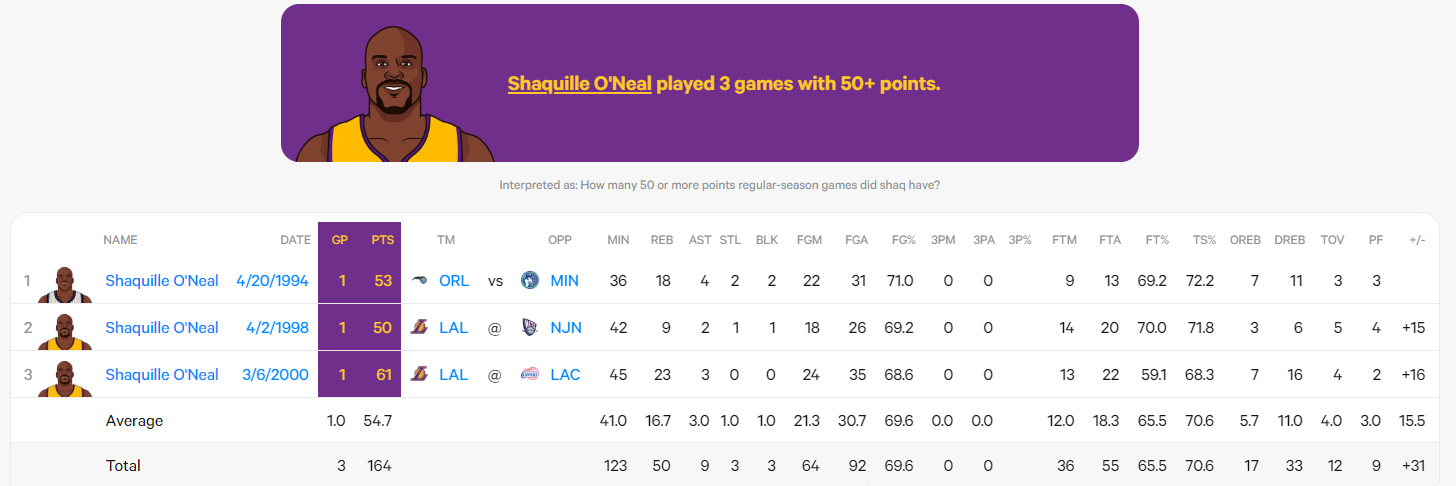Click Lakers logo in the 4/2/1998 row
This screenshot has height=486, width=1456.
pyautogui.click(x=420, y=328)
